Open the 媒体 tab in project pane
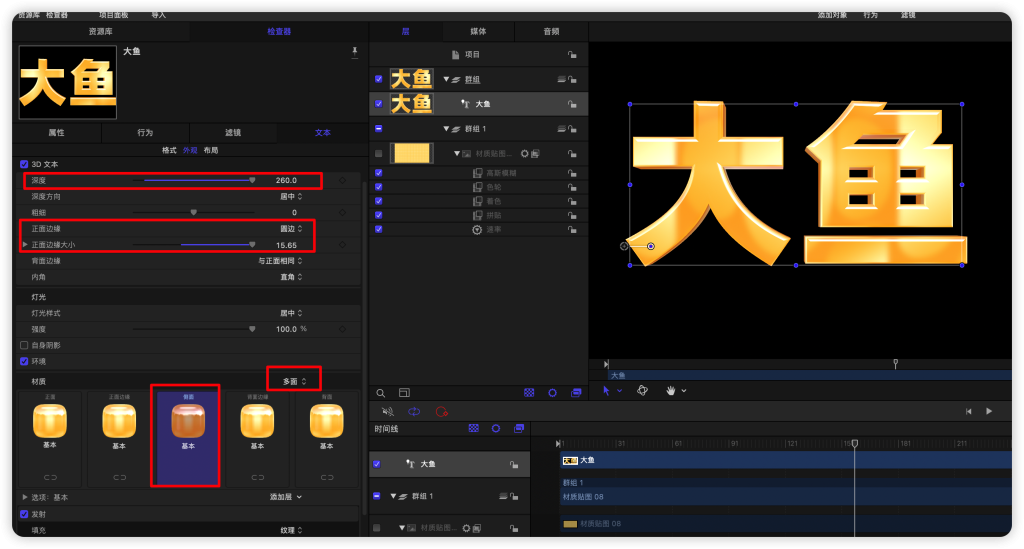This screenshot has height=549, width=1024. pyautogui.click(x=478, y=32)
